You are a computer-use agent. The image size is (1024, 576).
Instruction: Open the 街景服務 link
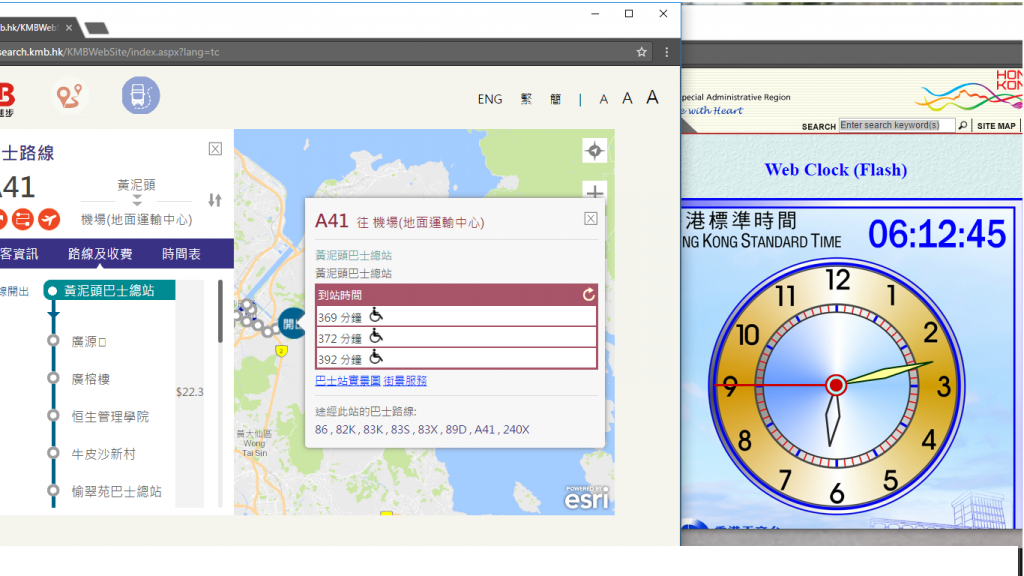pos(405,381)
